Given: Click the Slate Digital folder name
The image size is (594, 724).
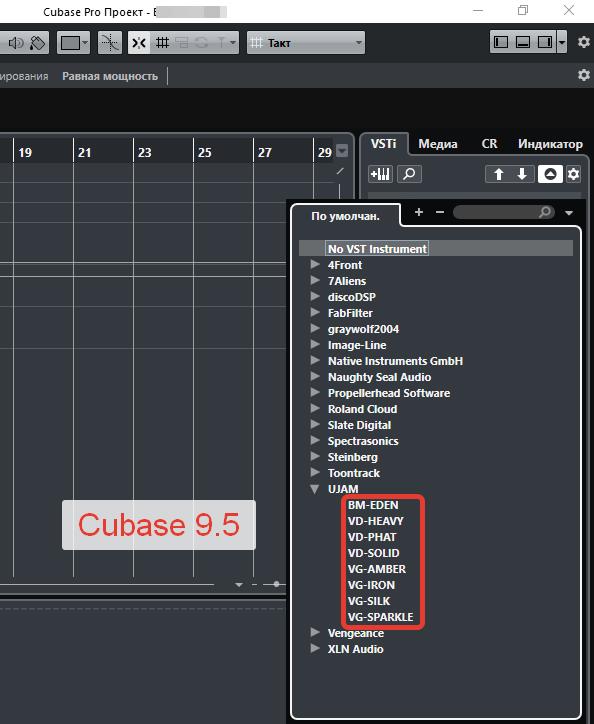Looking at the screenshot, I should tap(359, 425).
